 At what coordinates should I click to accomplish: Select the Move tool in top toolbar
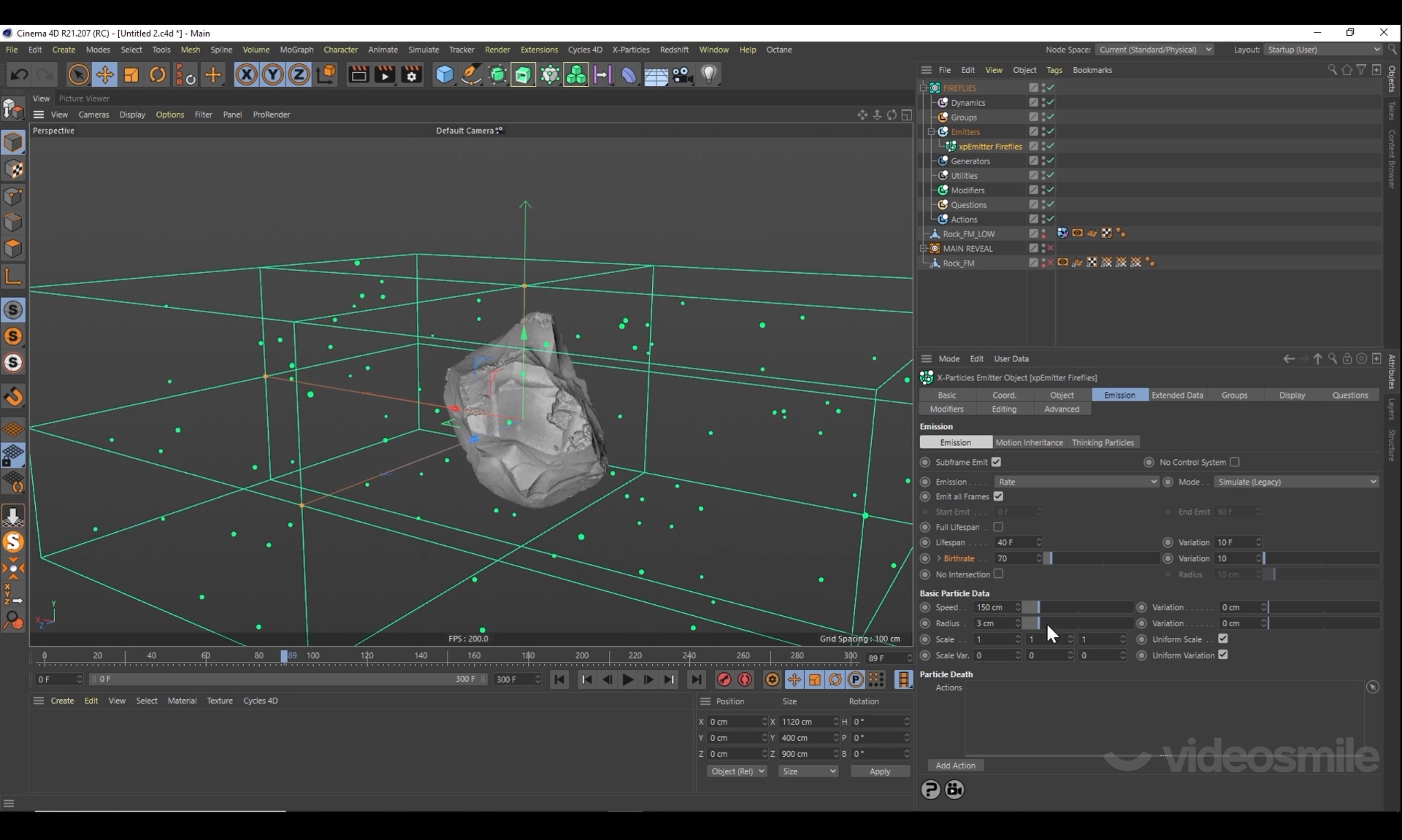point(104,74)
